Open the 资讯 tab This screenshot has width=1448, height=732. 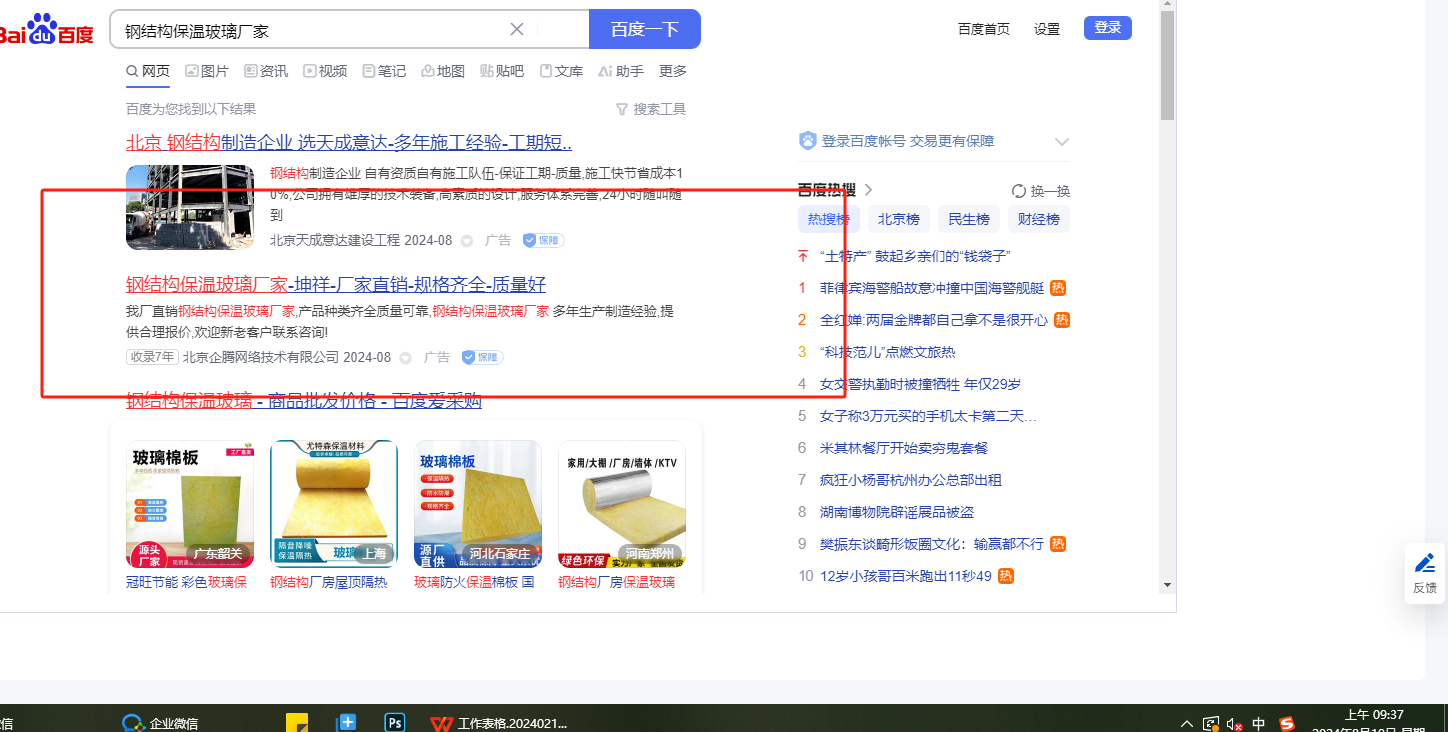pyautogui.click(x=266, y=71)
